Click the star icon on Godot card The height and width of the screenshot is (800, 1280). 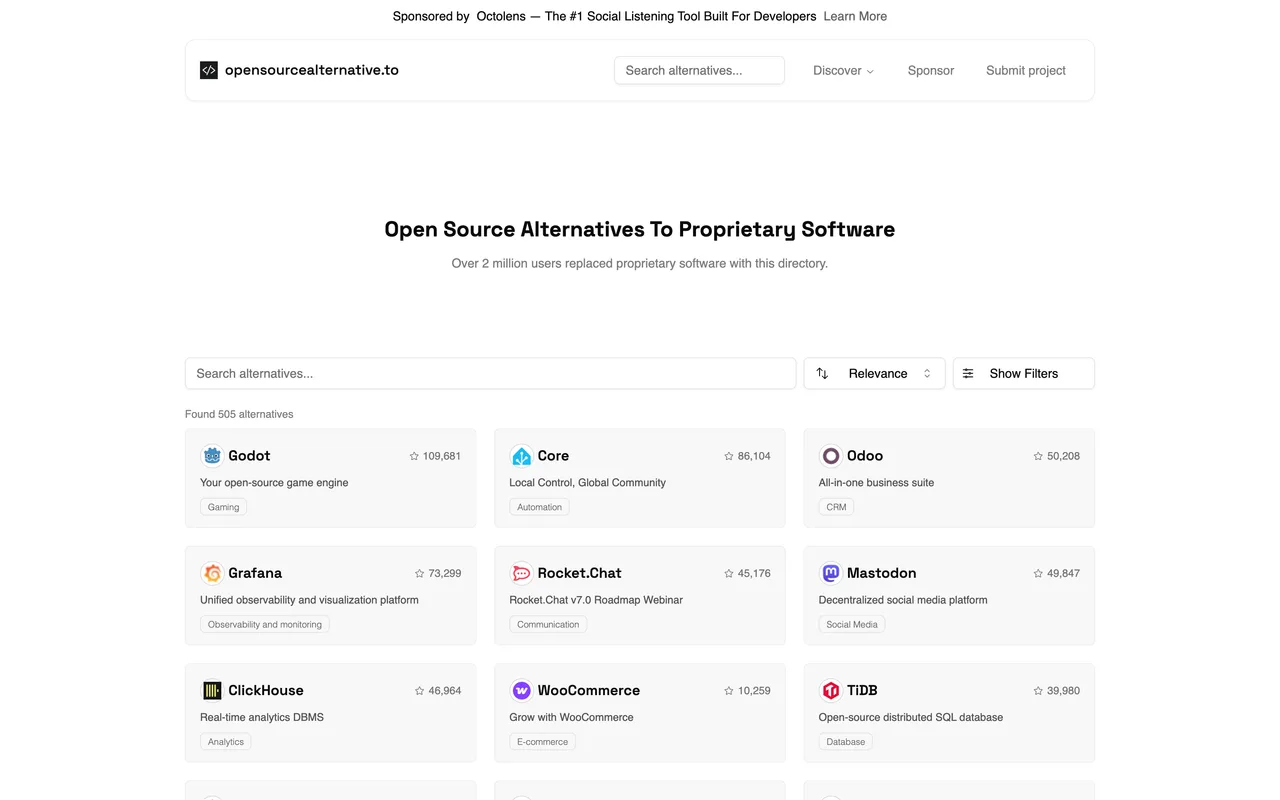pos(414,456)
